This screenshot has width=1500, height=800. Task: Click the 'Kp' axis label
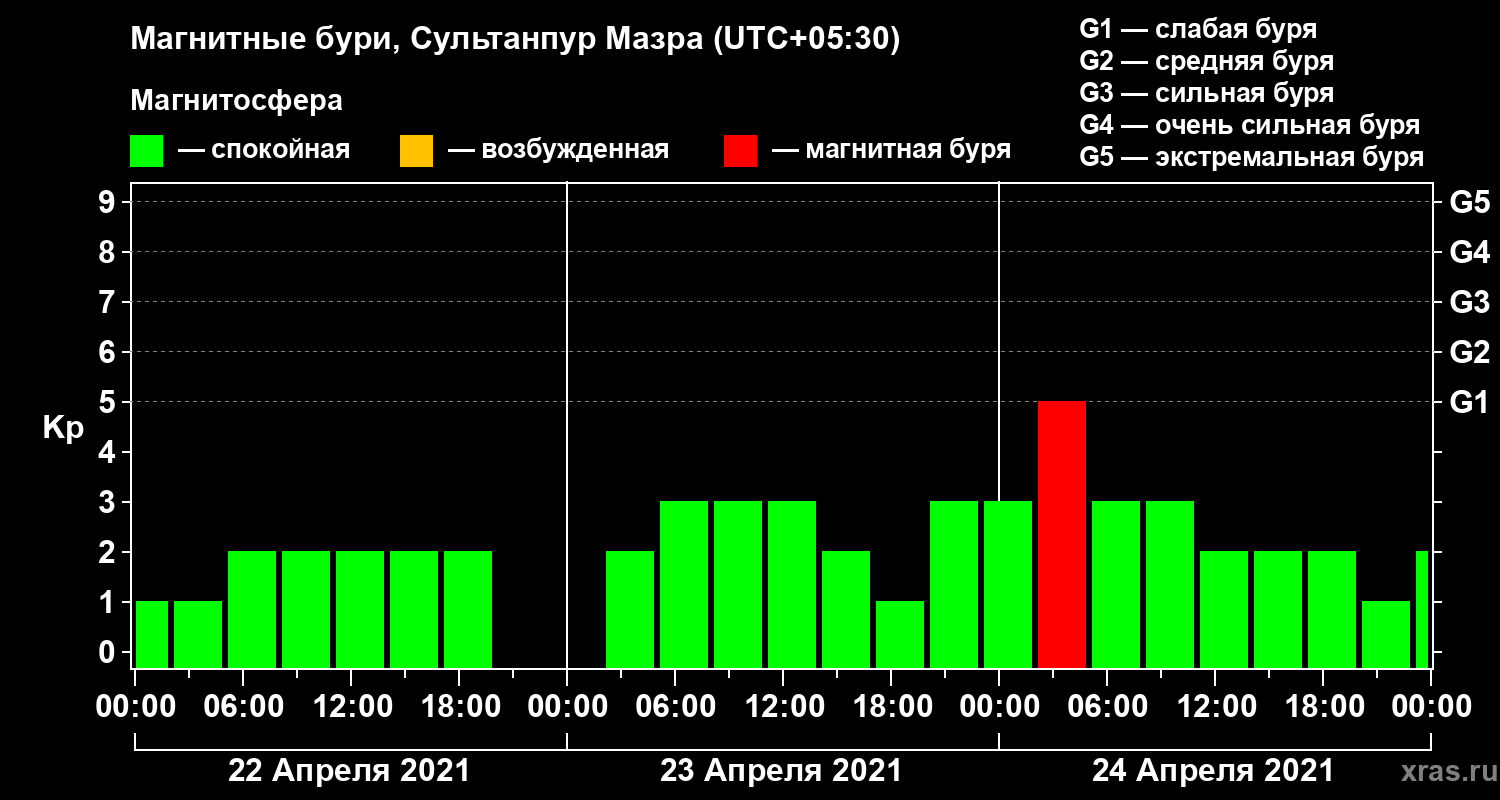click(x=63, y=428)
